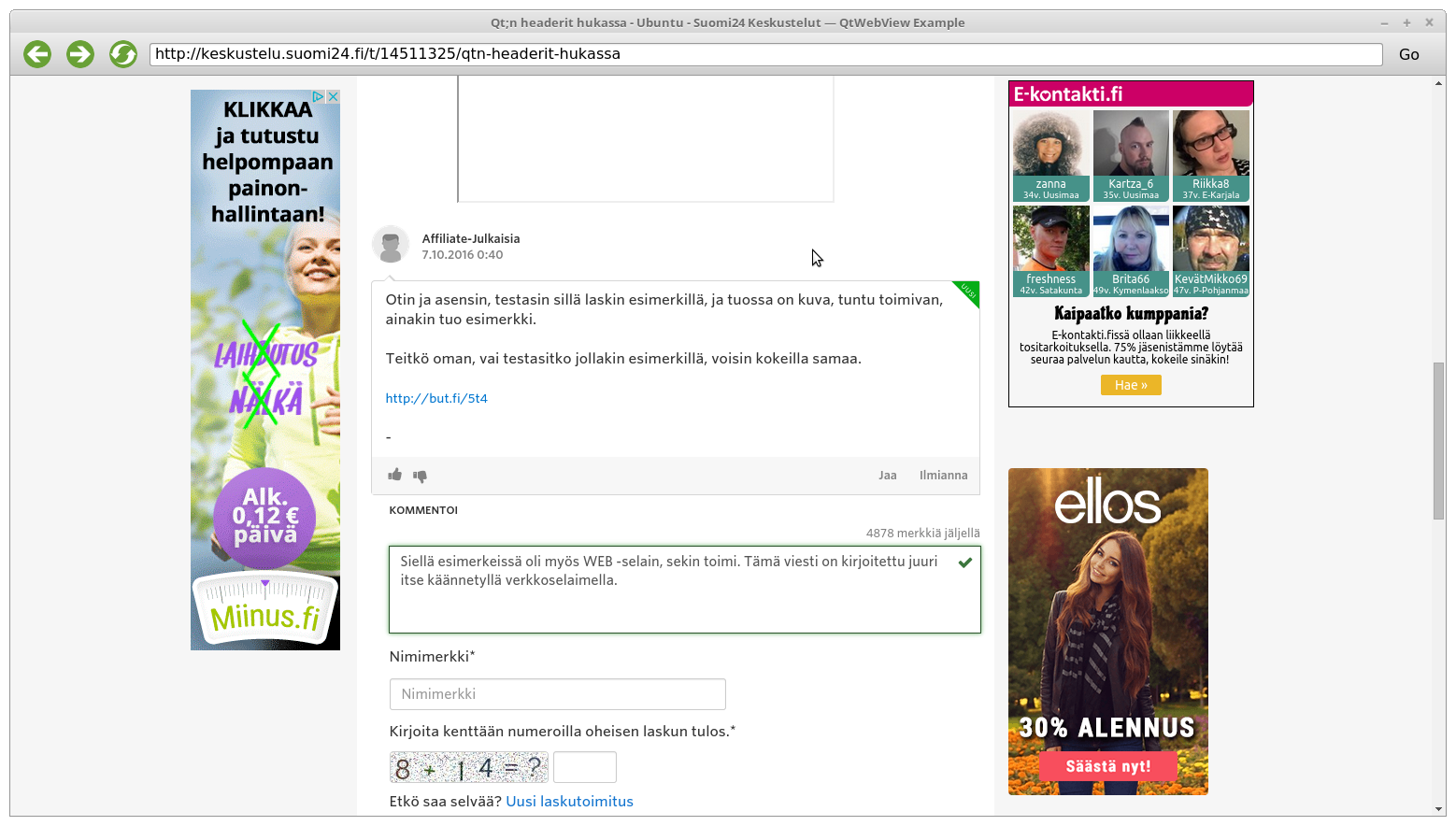The height and width of the screenshot is (826, 1456).
Task: Open Brita66's profile thumbnail
Action: (1131, 250)
